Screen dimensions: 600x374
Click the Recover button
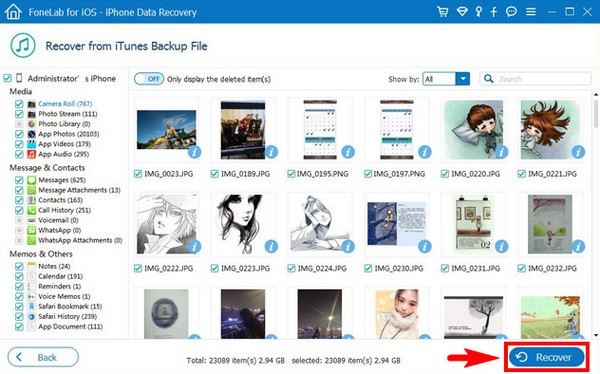click(547, 357)
